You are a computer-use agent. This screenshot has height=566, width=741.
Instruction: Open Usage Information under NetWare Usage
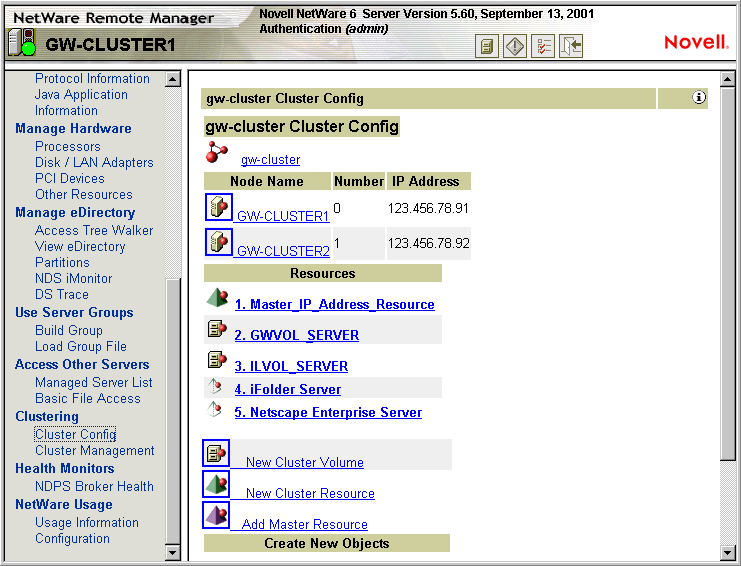(87, 523)
